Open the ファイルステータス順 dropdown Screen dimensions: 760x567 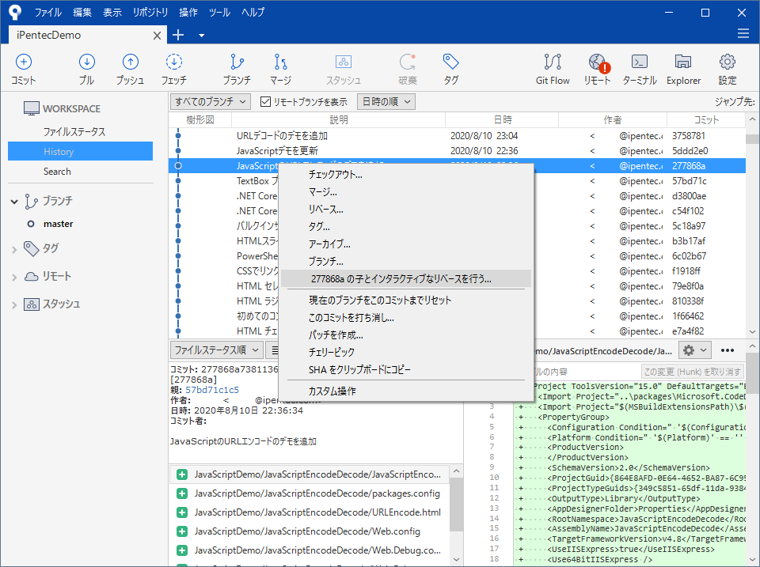click(x=217, y=350)
